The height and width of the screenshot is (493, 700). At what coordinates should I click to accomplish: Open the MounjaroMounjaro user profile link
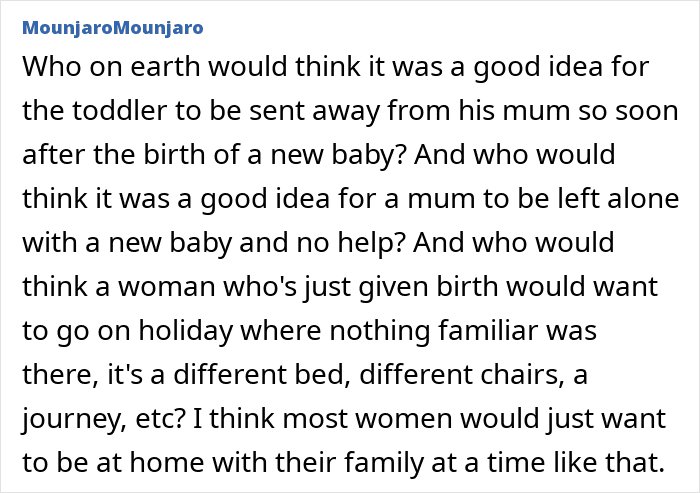113,28
